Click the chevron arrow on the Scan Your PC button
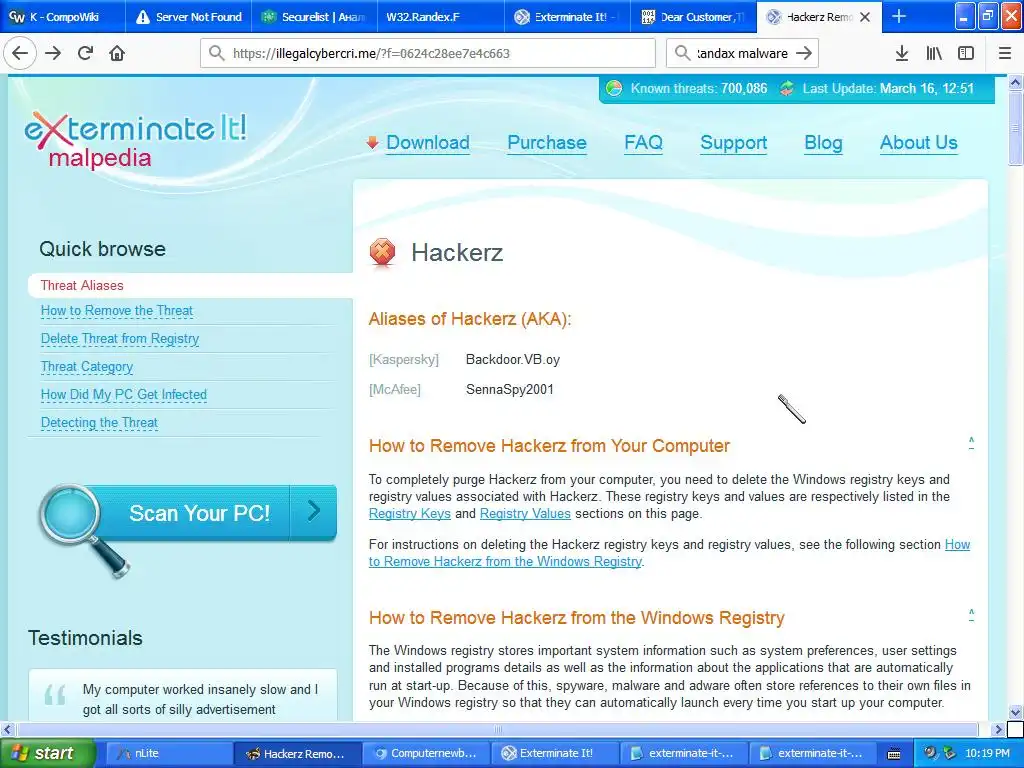The width and height of the screenshot is (1024, 768). pos(313,511)
